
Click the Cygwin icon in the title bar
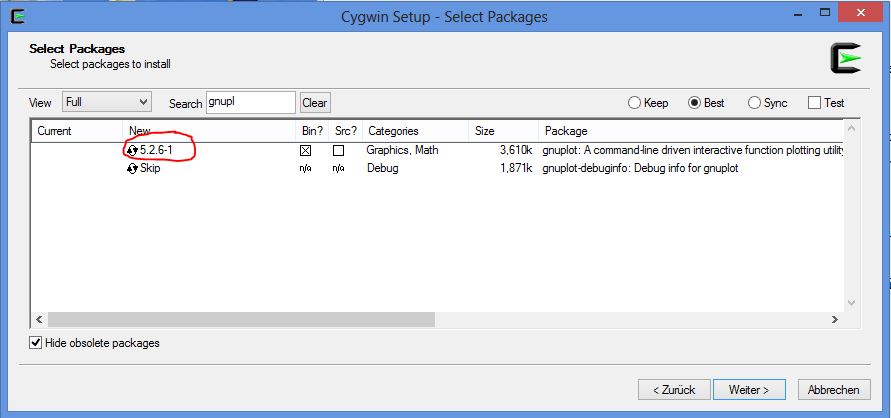coord(18,16)
